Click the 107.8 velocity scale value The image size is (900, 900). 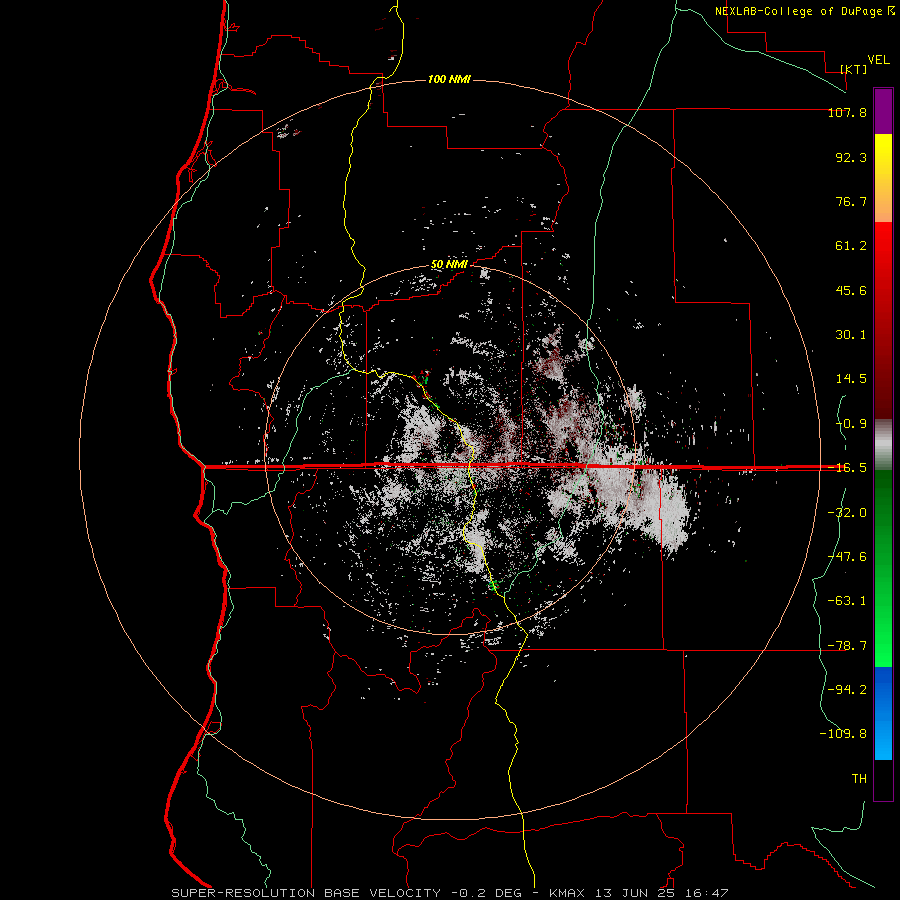click(847, 112)
